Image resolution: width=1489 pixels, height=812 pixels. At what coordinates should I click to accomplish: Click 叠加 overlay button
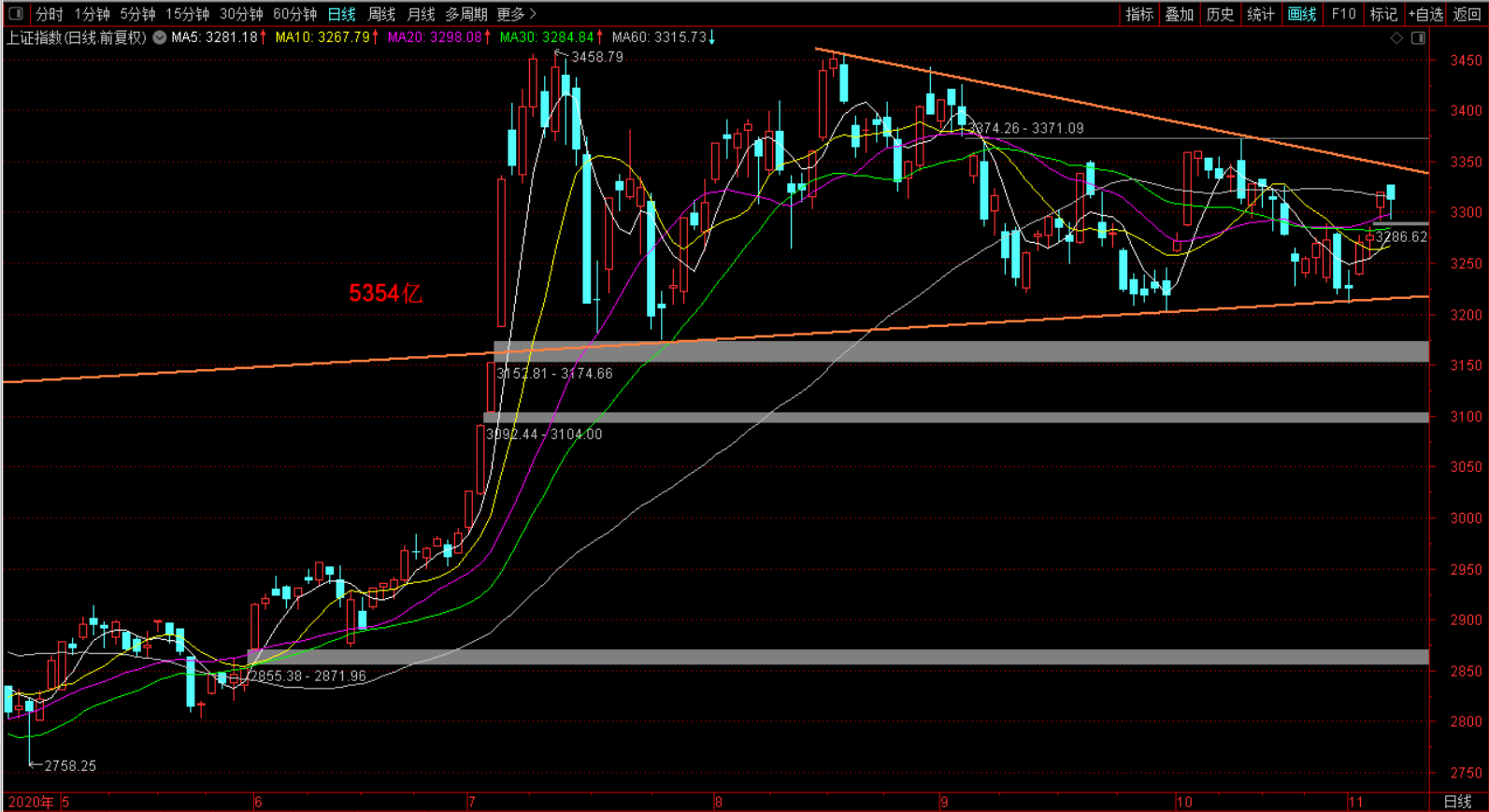coord(1180,14)
